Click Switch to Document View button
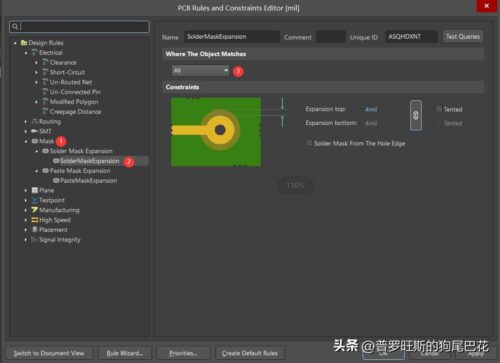The width and height of the screenshot is (500, 363). [x=49, y=353]
